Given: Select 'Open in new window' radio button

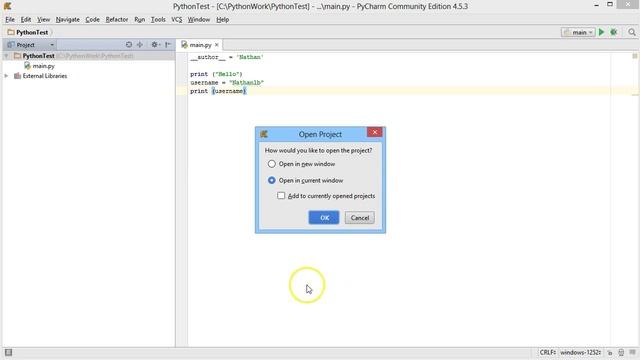Looking at the screenshot, I should click(272, 164).
